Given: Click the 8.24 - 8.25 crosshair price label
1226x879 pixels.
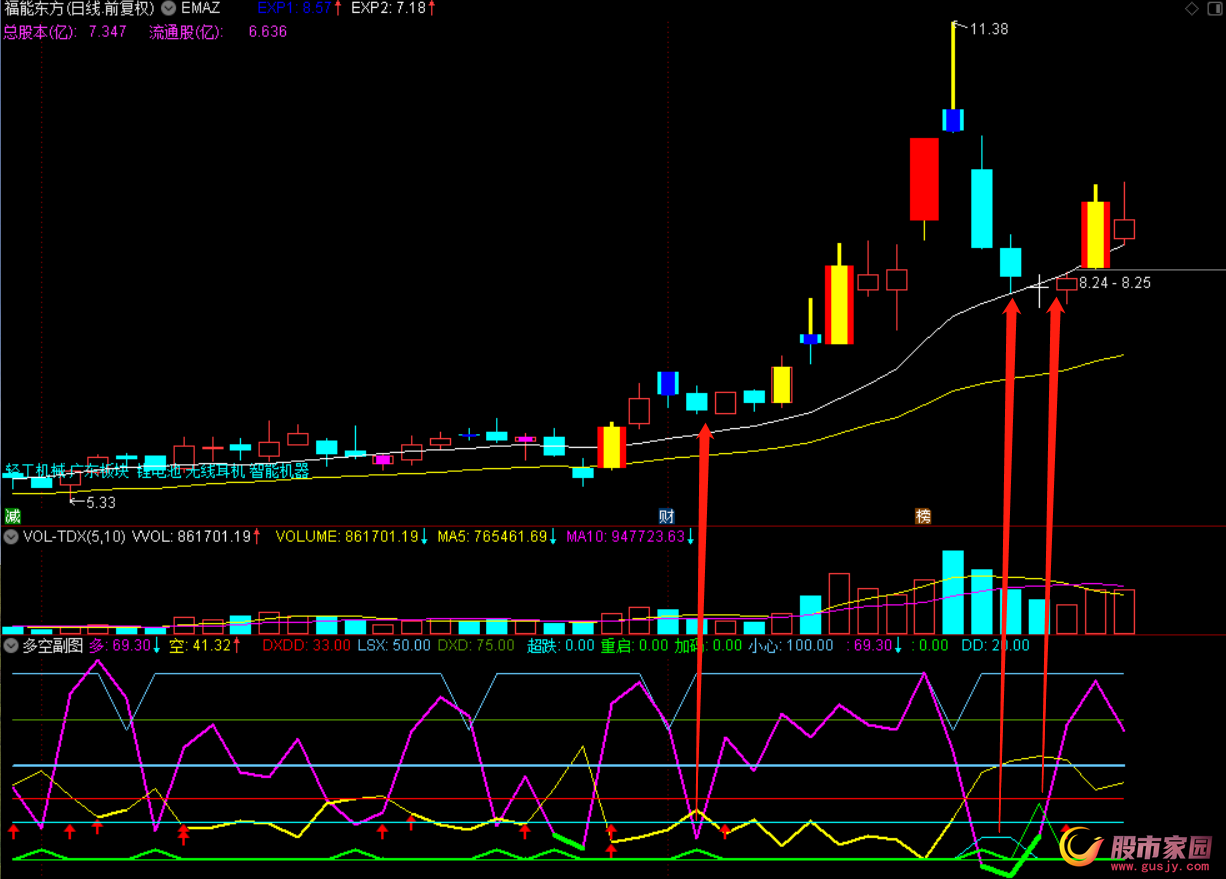Looking at the screenshot, I should tap(1114, 284).
